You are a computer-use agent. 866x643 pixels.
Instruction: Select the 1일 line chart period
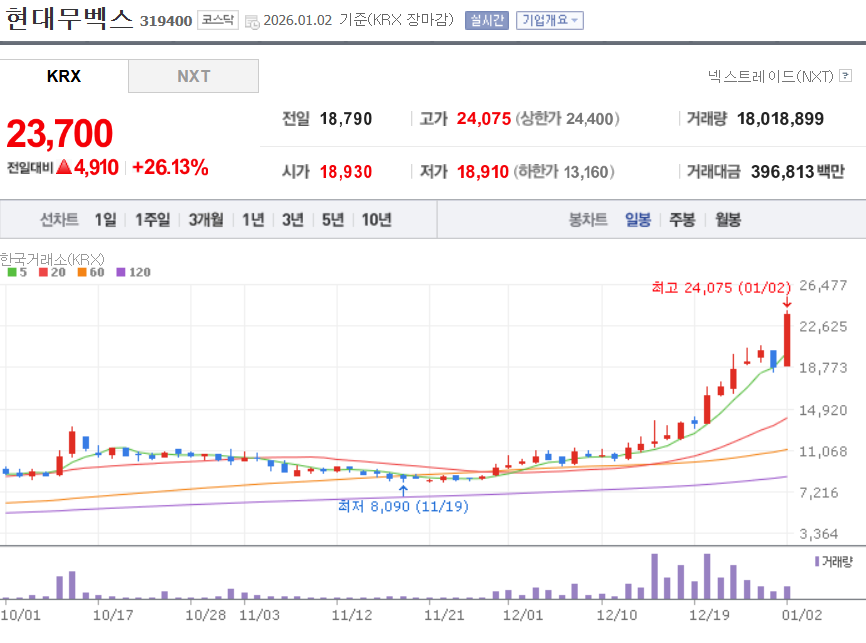click(105, 220)
